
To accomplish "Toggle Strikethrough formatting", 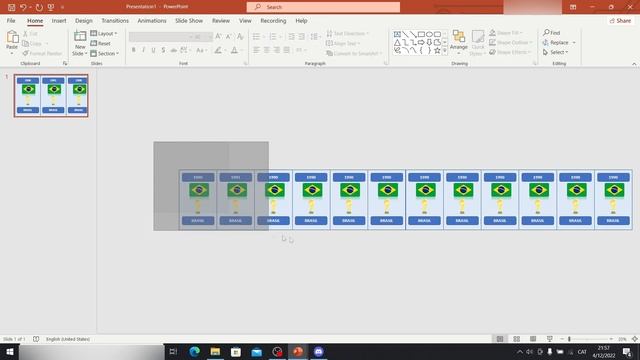I will [x=173, y=50].
